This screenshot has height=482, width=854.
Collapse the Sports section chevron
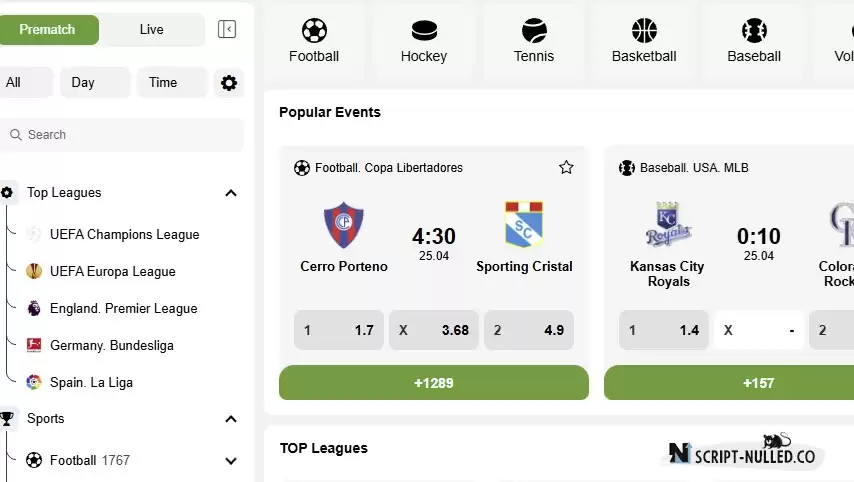coord(231,419)
